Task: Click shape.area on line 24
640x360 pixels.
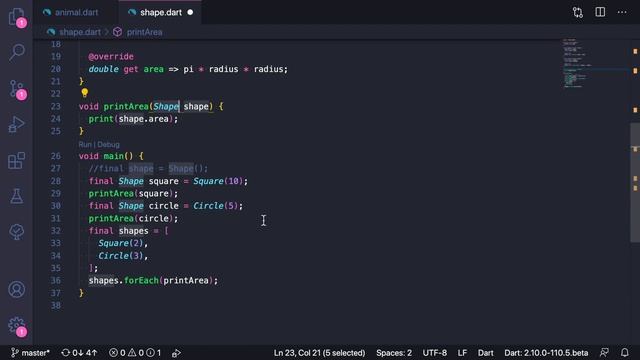Action: [144, 119]
